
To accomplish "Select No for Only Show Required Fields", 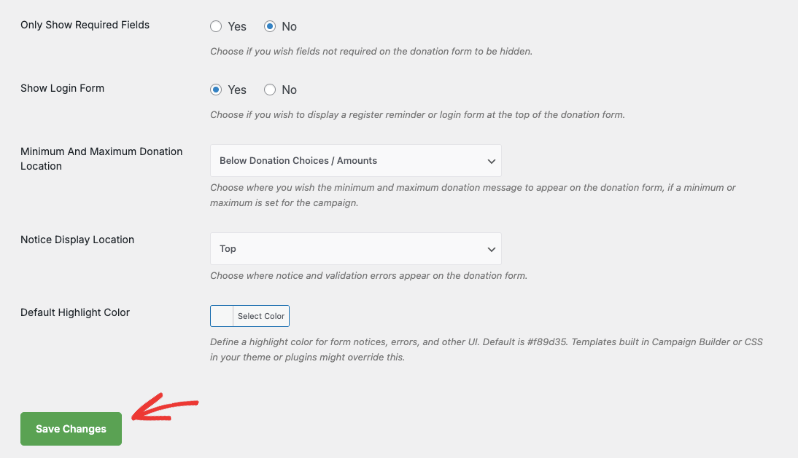I will click(270, 26).
